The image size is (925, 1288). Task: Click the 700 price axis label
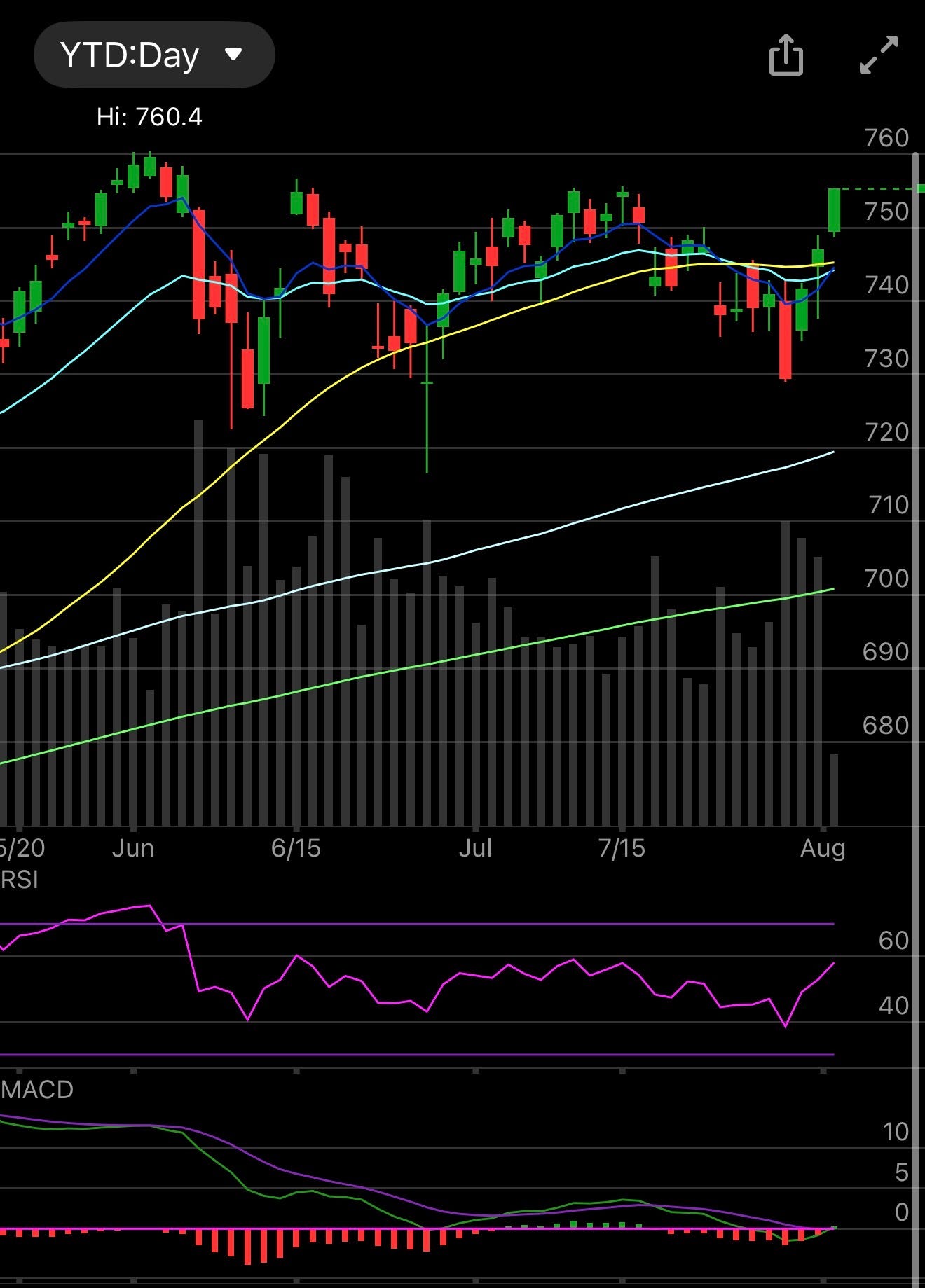click(886, 579)
